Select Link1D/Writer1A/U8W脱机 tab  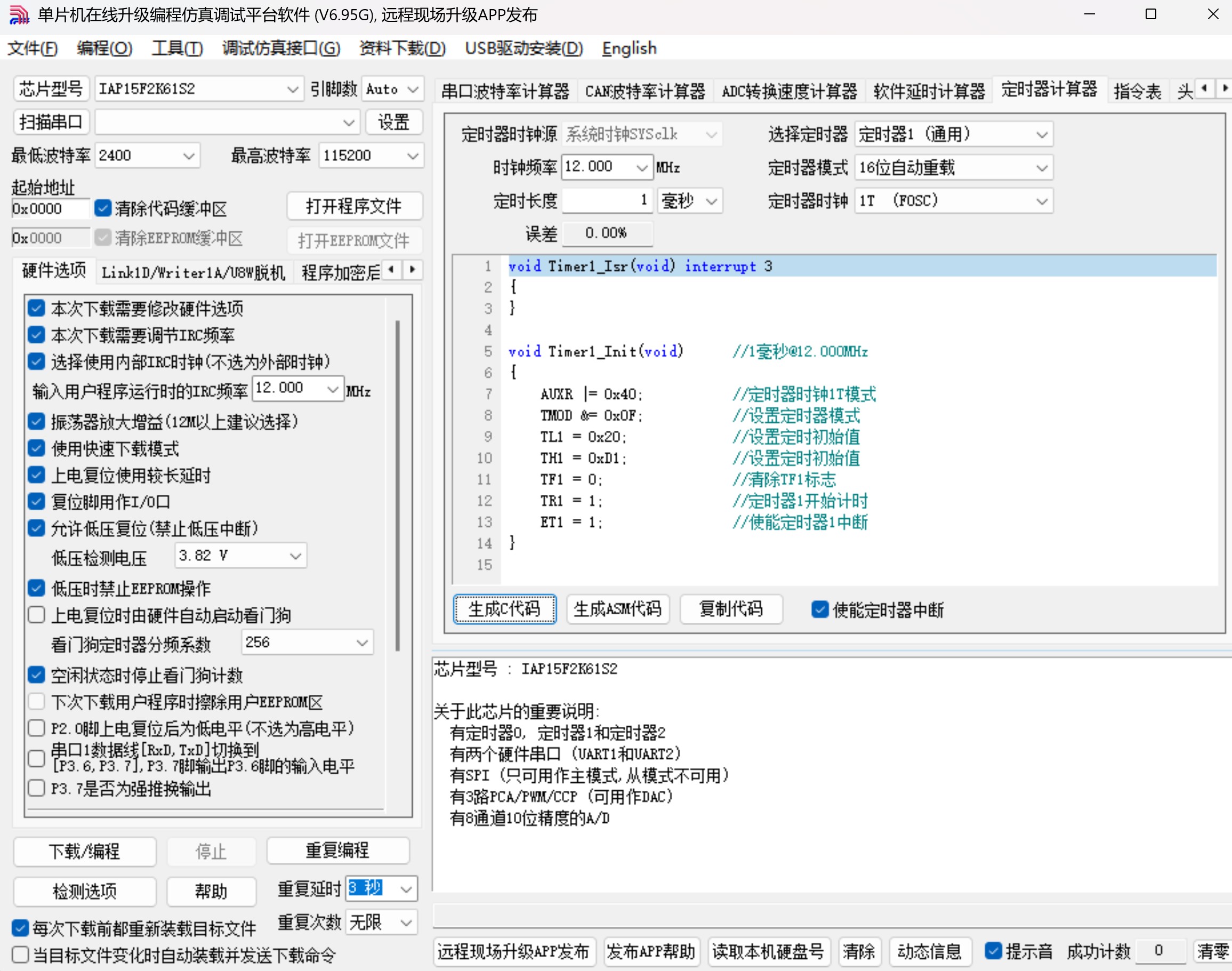[193, 272]
